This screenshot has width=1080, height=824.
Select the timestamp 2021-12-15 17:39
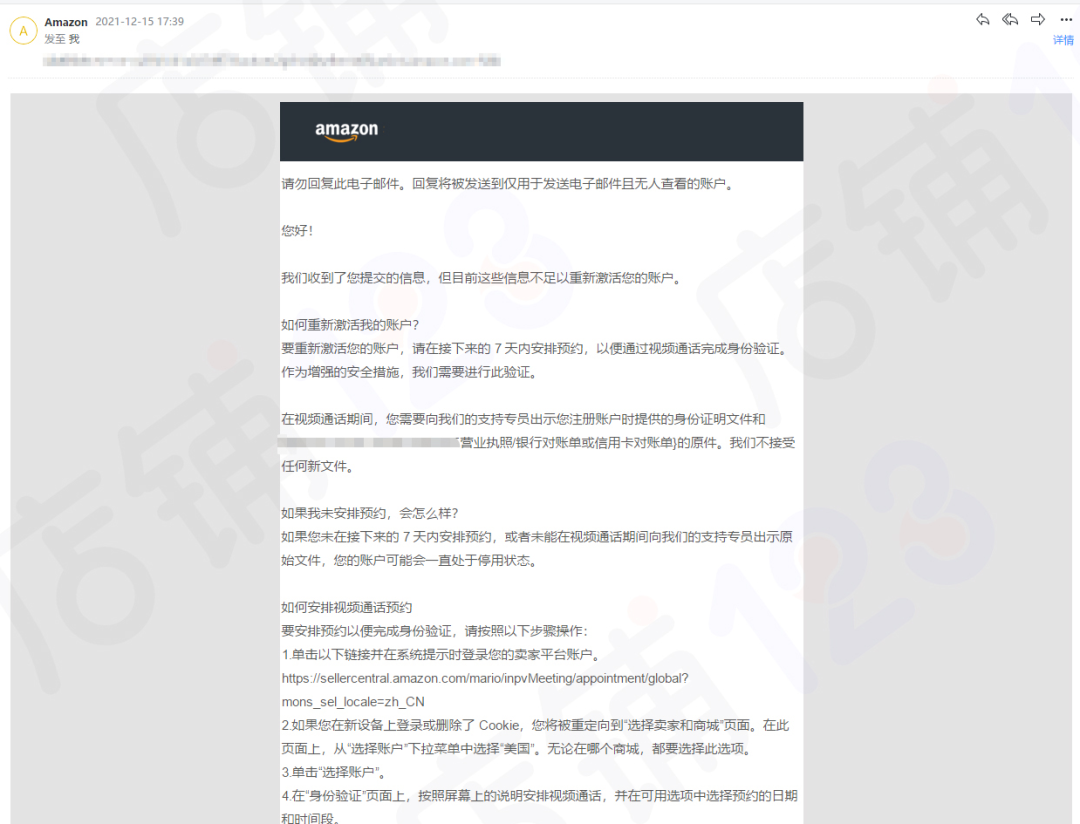point(140,21)
